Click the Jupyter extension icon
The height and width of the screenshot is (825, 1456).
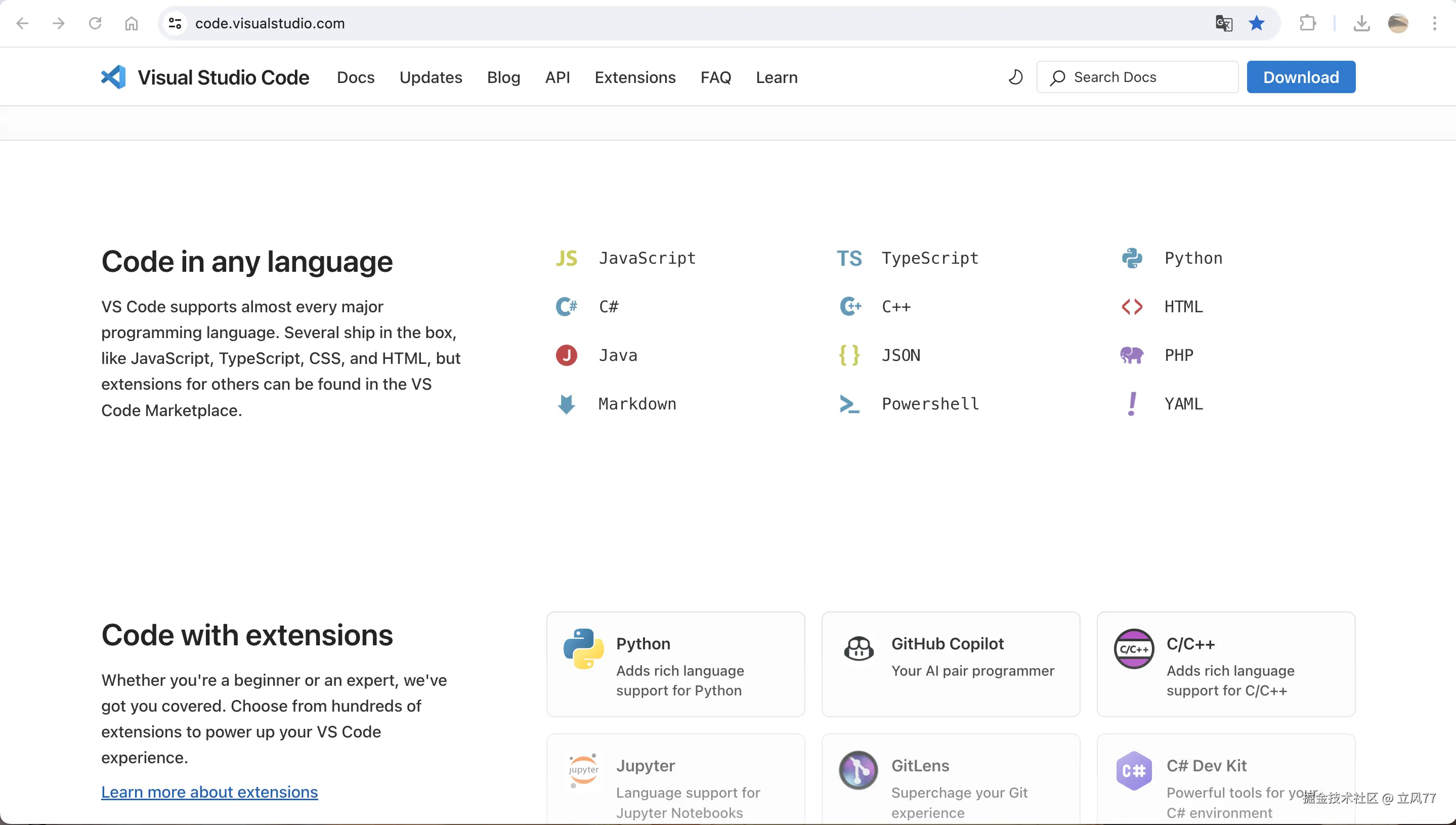(583, 771)
